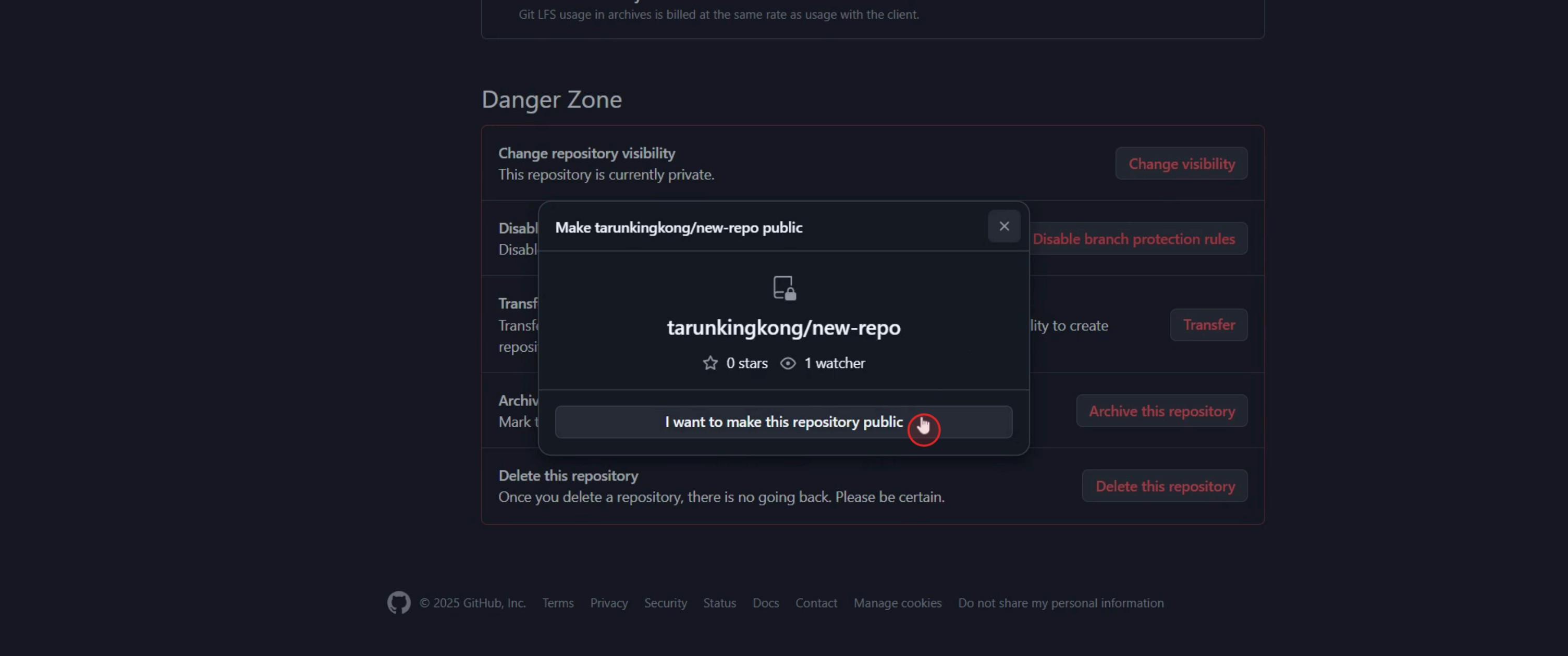Click the star icon beside 0 stars
Image resolution: width=1568 pixels, height=656 pixels.
(710, 363)
